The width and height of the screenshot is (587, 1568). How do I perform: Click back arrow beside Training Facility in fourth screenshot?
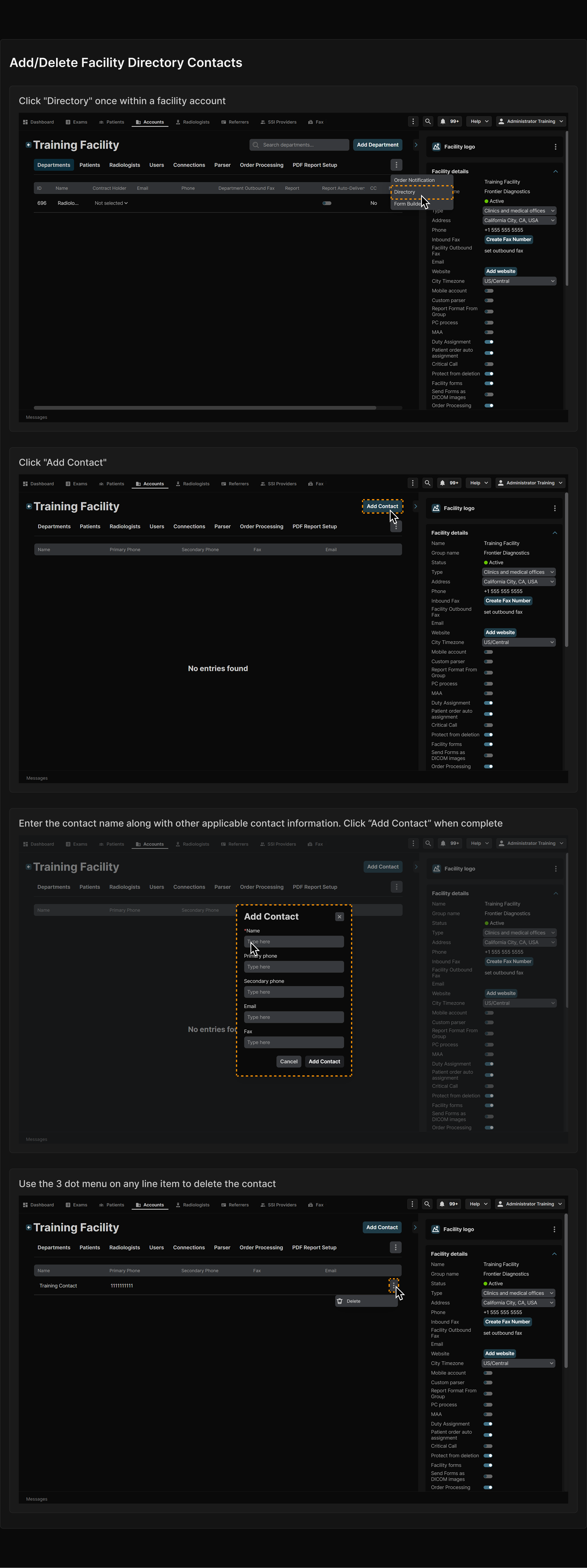pos(29,1227)
